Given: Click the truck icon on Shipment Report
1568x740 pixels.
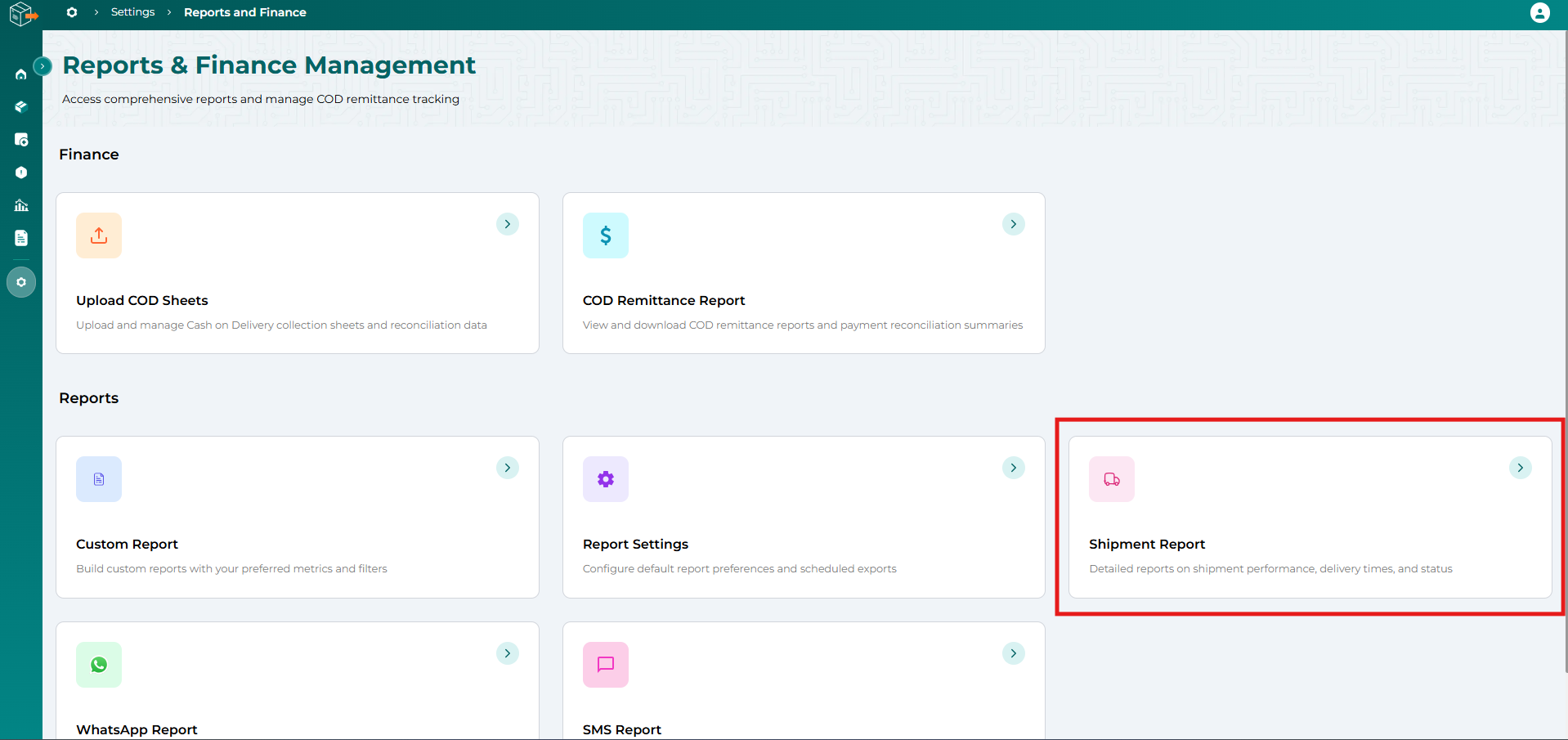Looking at the screenshot, I should pyautogui.click(x=1112, y=479).
